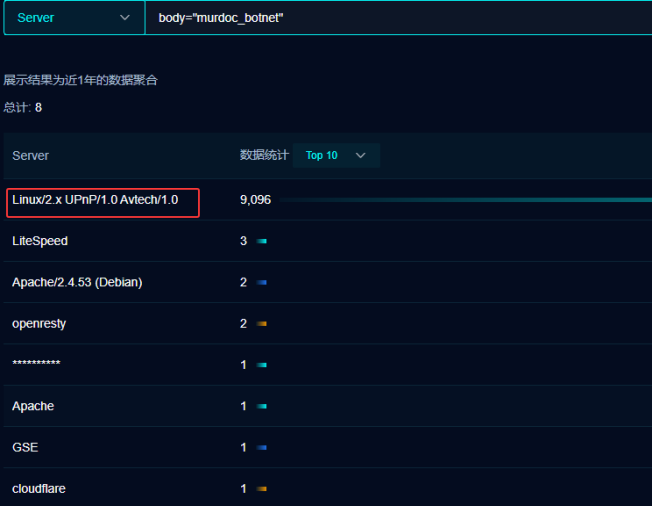
Task: Open the Server field type dropdown
Action: [x=72, y=18]
